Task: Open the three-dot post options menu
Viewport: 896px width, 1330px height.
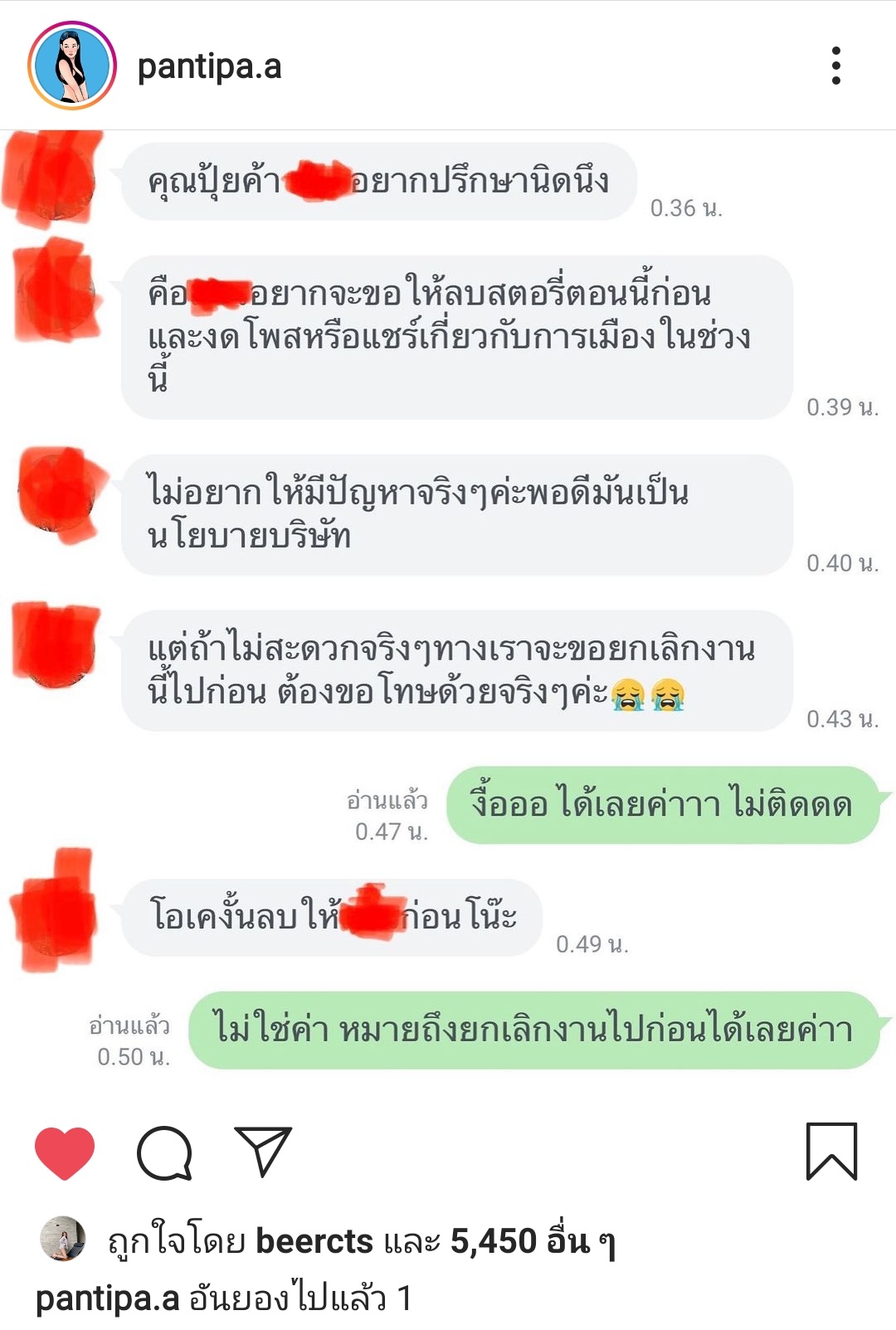Action: [835, 66]
